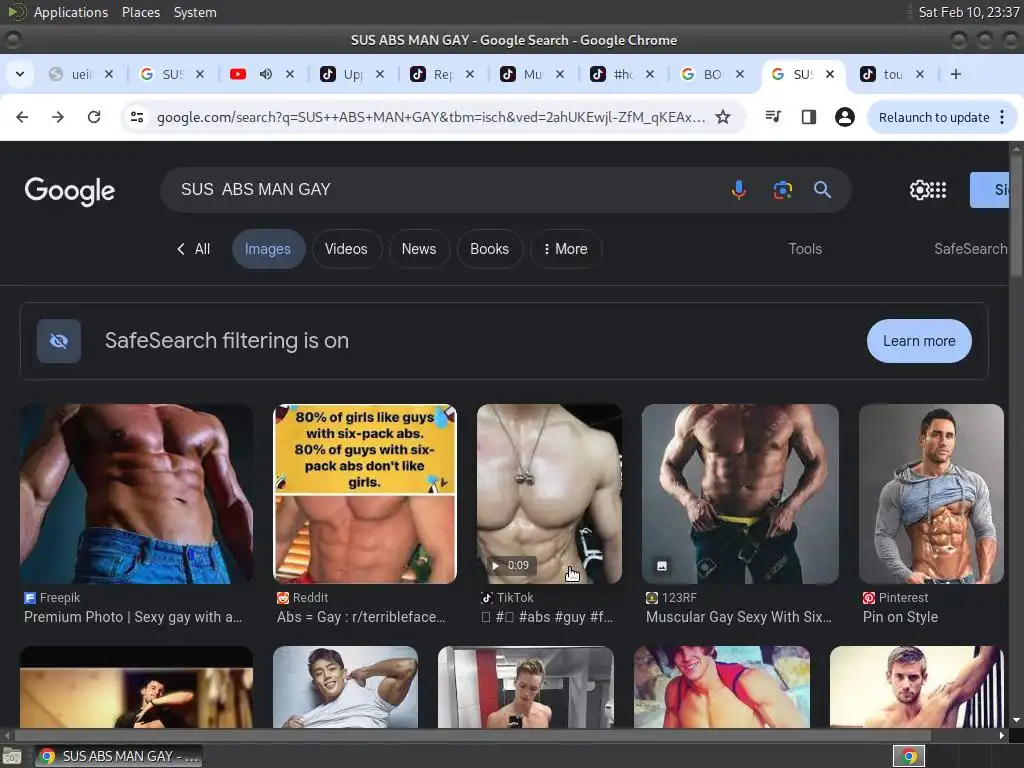Open Reddit 'Abs = Gay' result link
1024x768 pixels.
[x=361, y=617]
